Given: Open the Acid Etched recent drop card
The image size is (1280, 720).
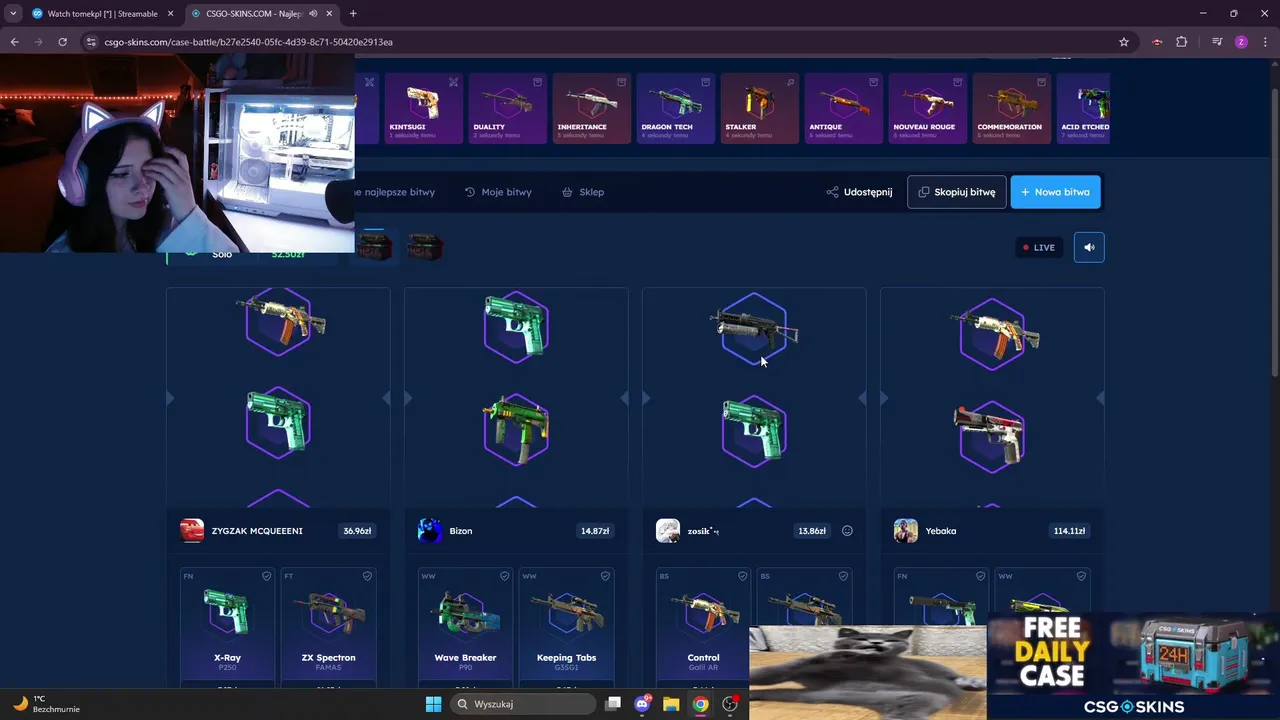Looking at the screenshot, I should point(1084,108).
